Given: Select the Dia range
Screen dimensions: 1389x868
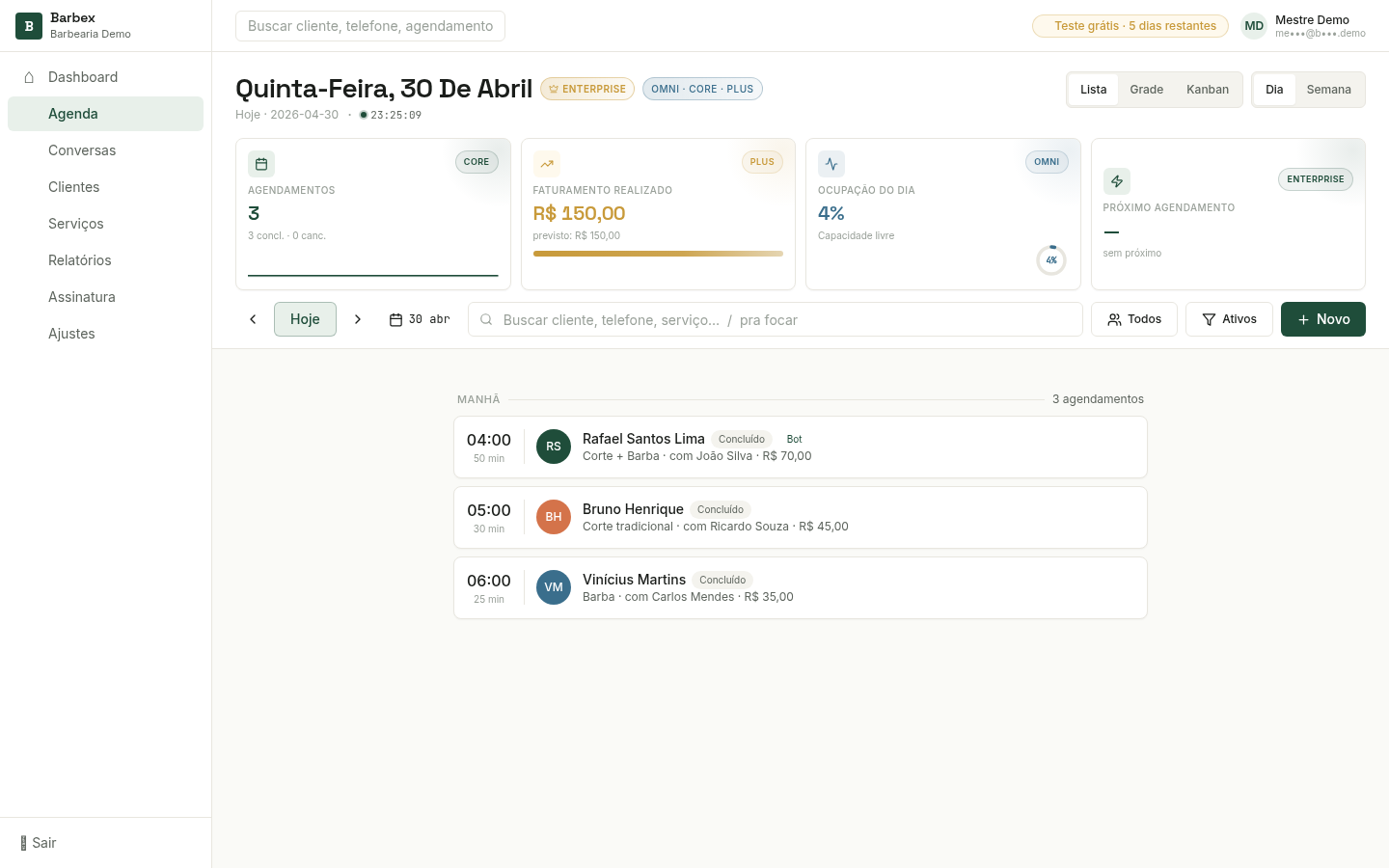Looking at the screenshot, I should (1274, 90).
